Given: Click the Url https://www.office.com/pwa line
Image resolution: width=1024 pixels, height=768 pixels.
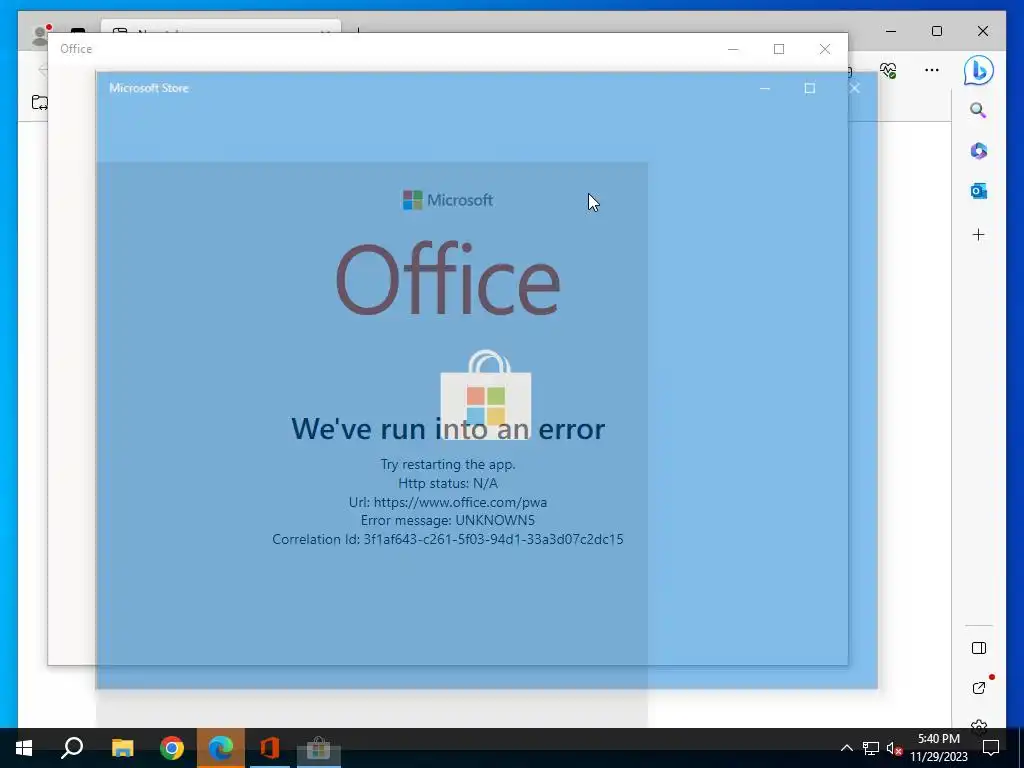Looking at the screenshot, I should (448, 502).
